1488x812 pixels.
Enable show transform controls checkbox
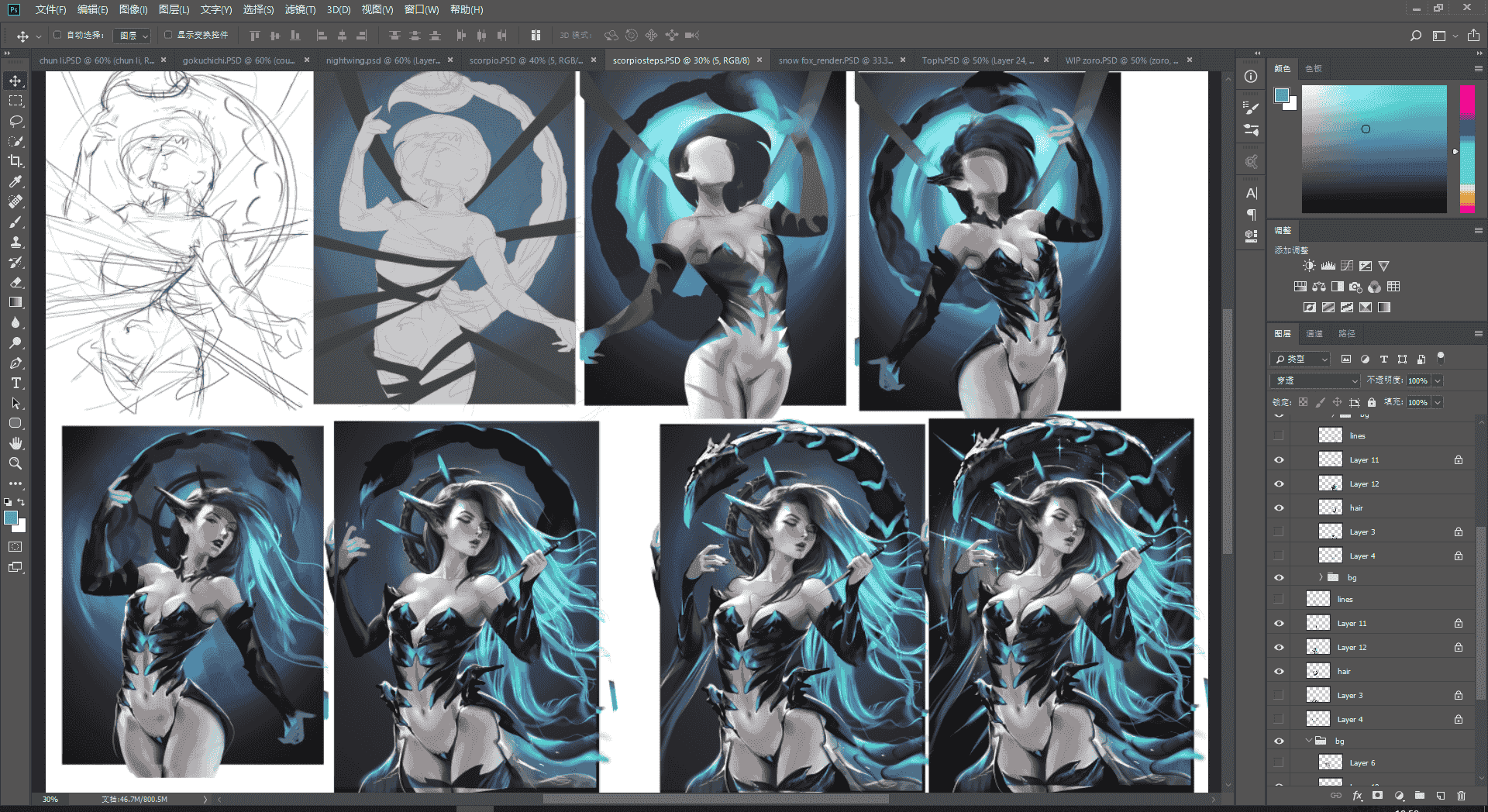click(x=168, y=35)
